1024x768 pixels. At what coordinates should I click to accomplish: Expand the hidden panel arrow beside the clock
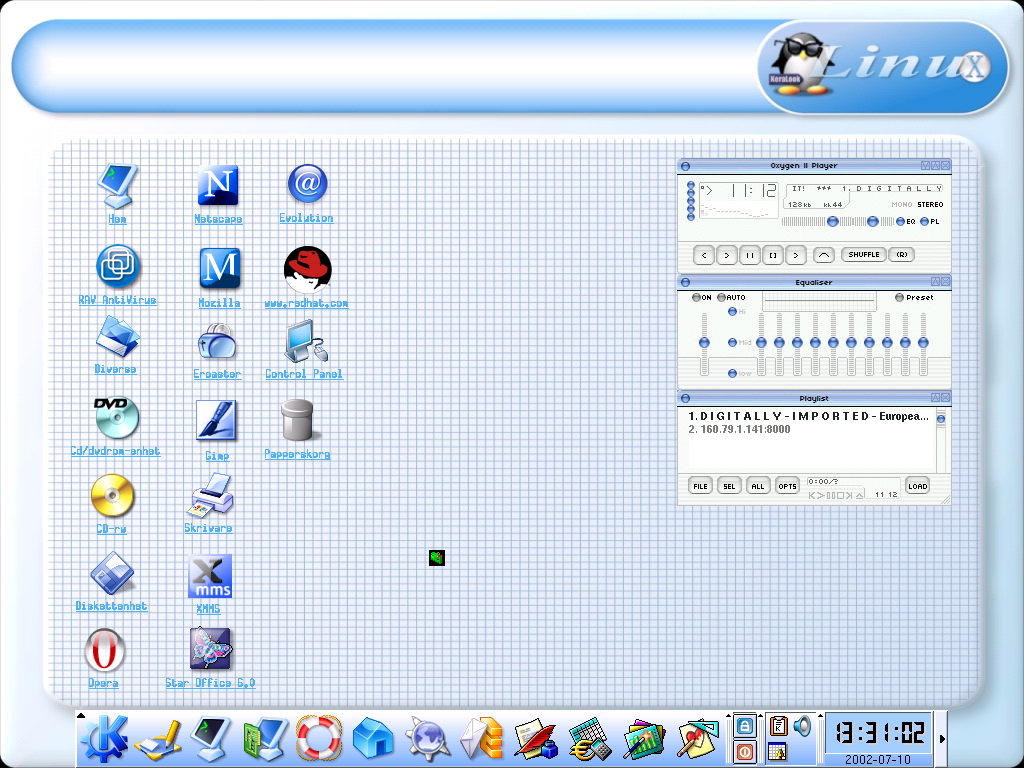(942, 739)
